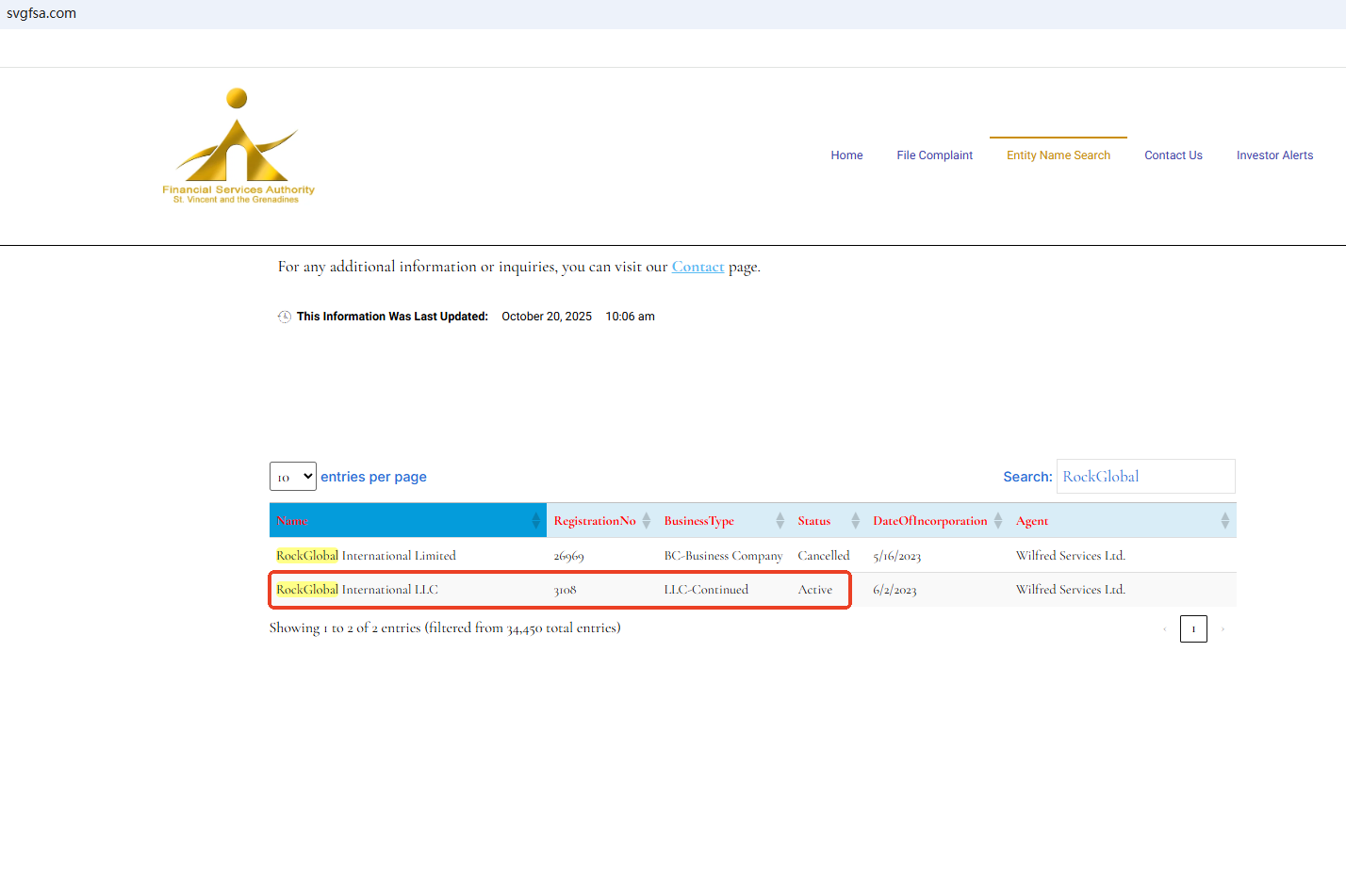The image size is (1346, 896).
Task: Click LLC-Continued business type cell
Action: pos(706,590)
